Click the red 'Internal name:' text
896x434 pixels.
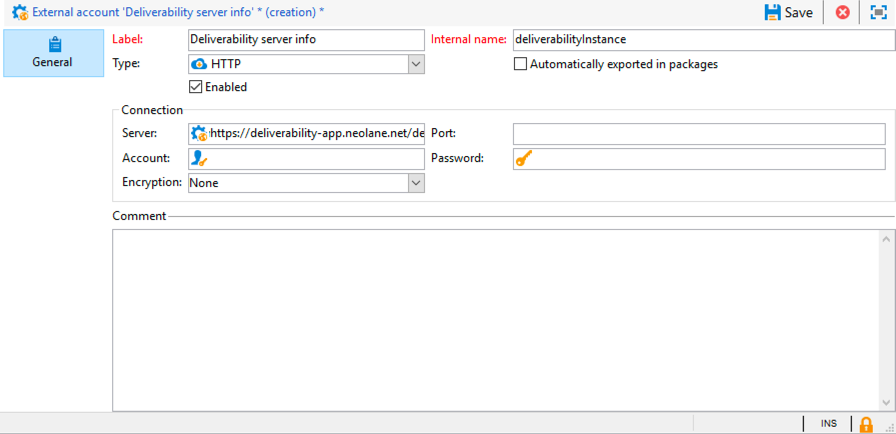pos(469,39)
